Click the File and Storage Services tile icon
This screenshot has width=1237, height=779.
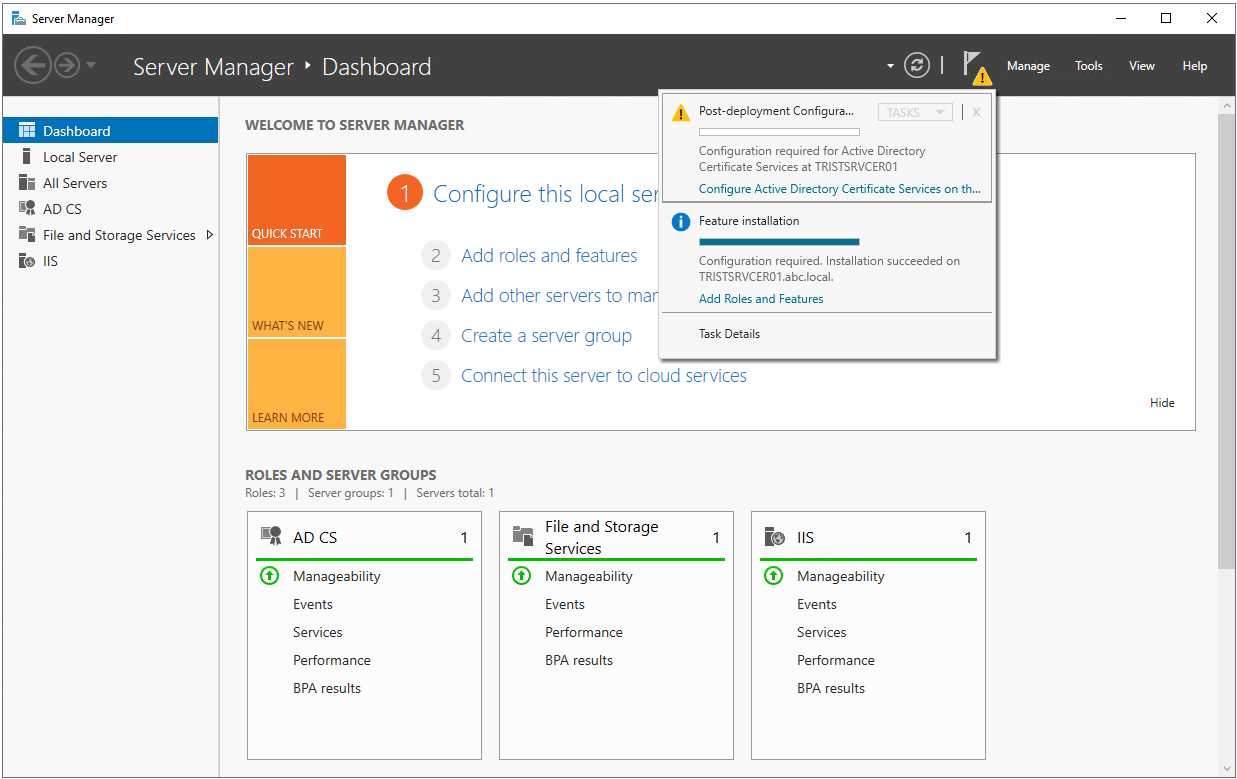pos(523,536)
